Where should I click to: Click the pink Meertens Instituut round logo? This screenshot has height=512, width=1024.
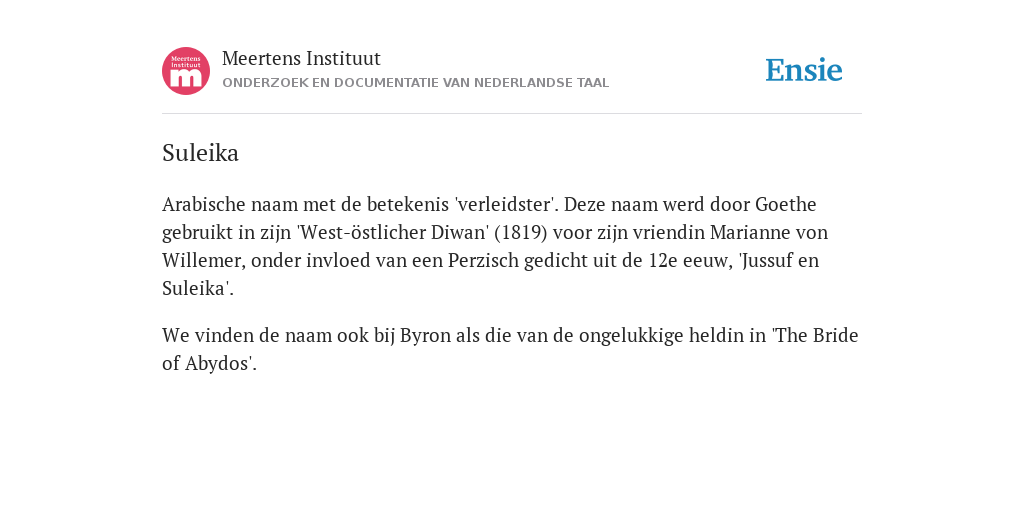186,71
